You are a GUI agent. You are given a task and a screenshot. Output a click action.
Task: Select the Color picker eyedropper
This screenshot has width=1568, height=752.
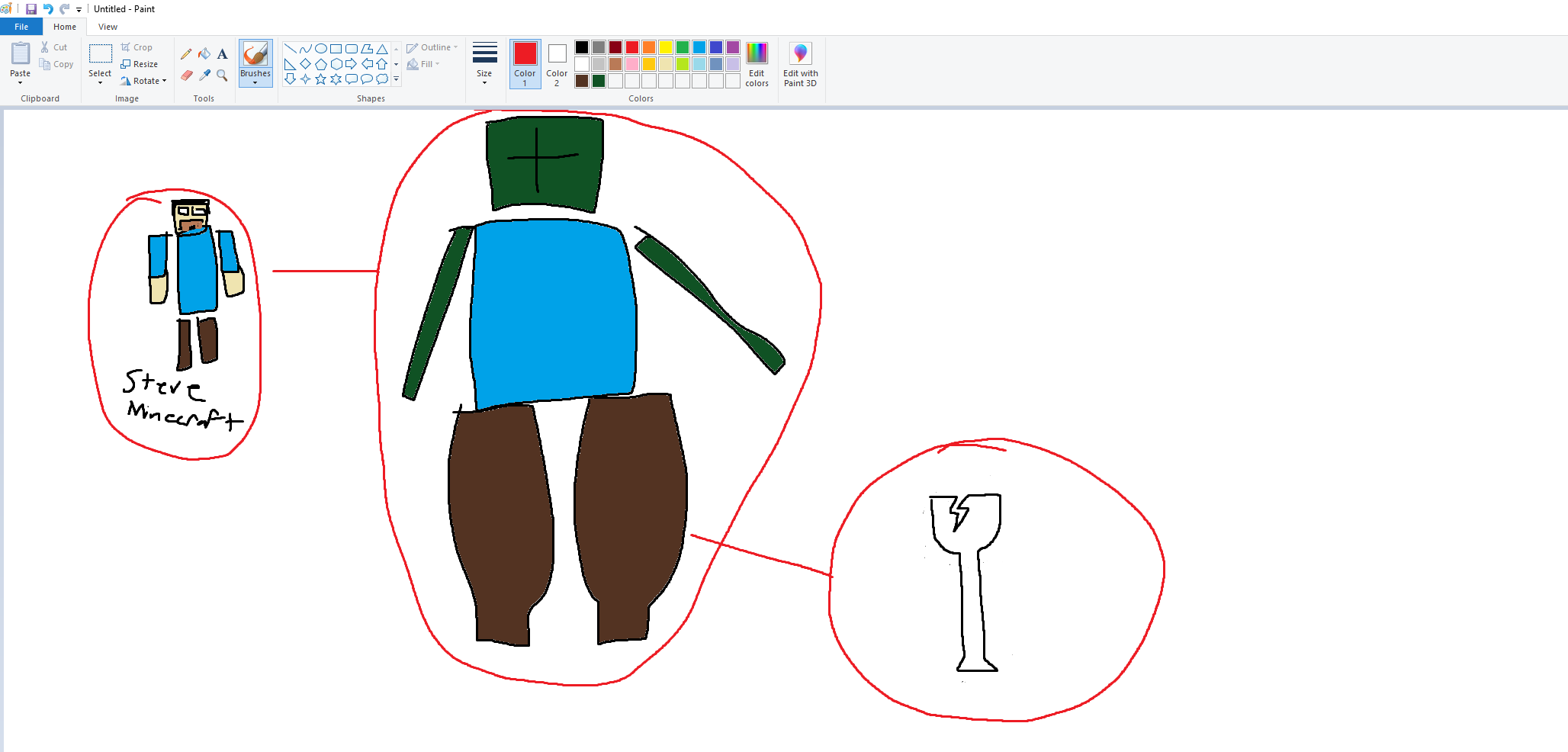click(x=204, y=76)
